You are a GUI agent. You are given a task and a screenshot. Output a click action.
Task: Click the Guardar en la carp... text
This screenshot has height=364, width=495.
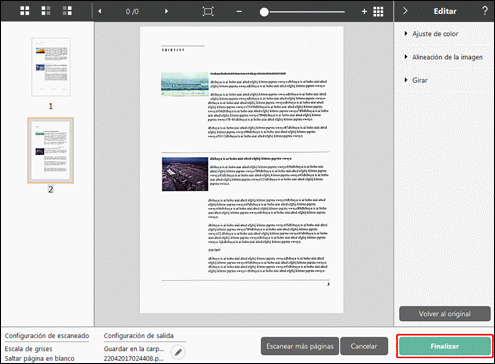tap(134, 349)
